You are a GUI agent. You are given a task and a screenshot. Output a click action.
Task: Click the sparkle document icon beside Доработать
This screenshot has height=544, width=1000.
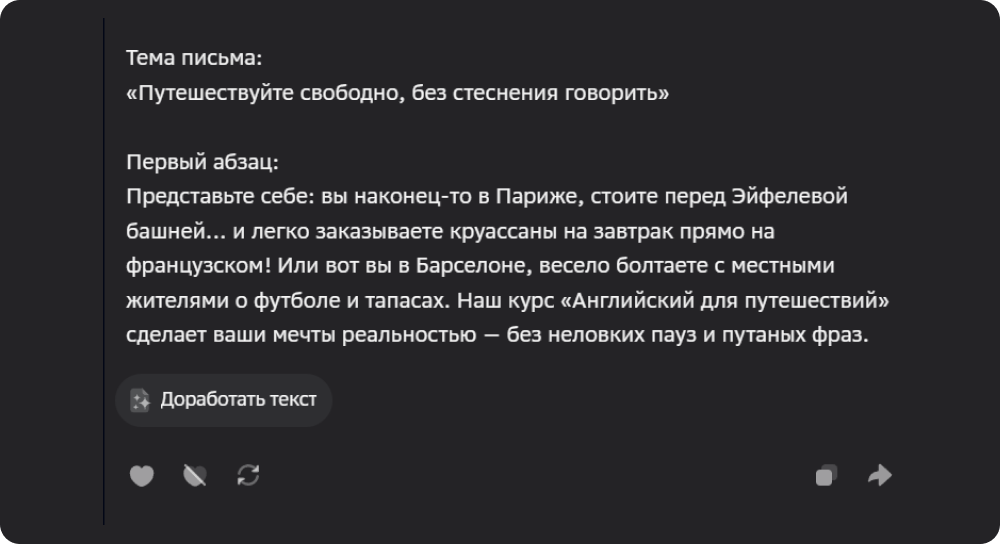(140, 400)
